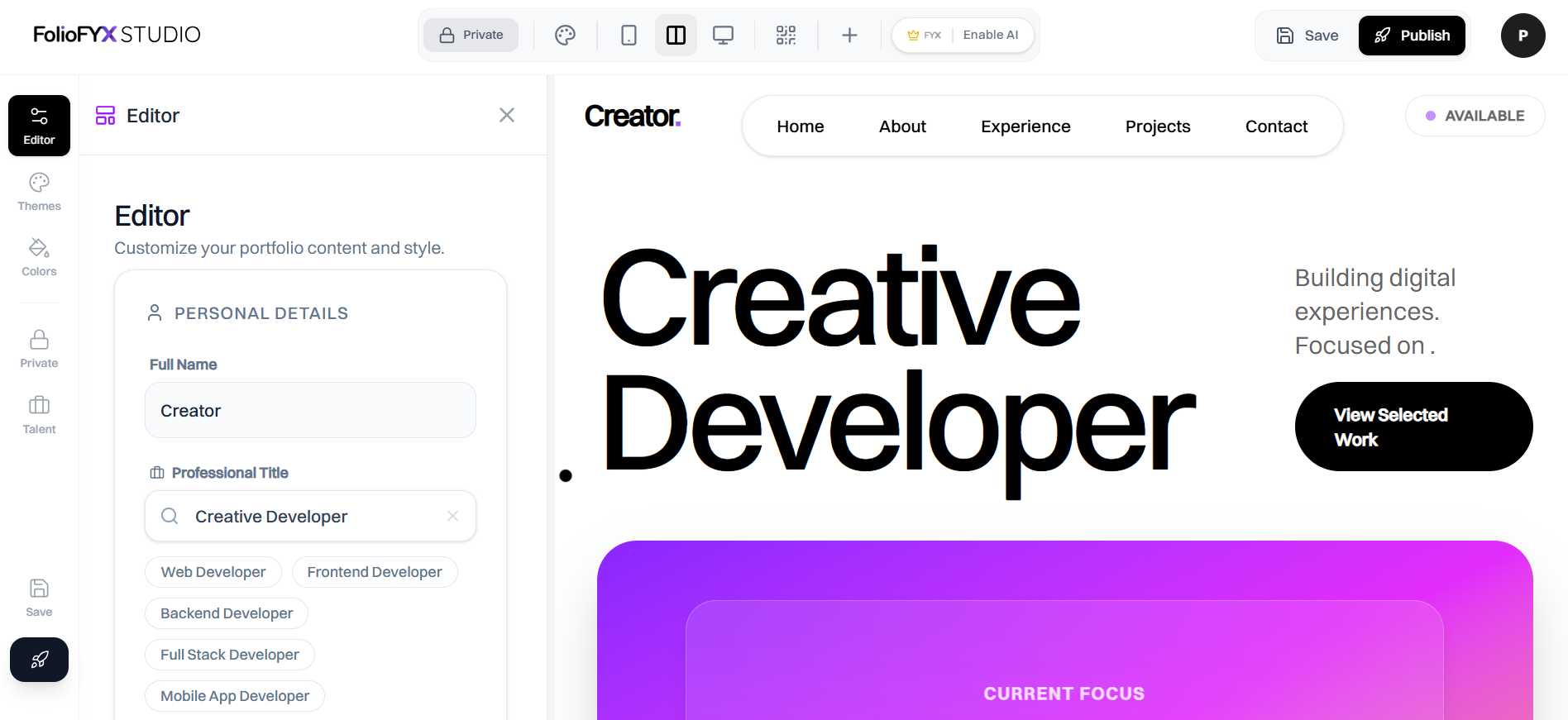
Task: Clear the Professional Title field
Action: [452, 516]
